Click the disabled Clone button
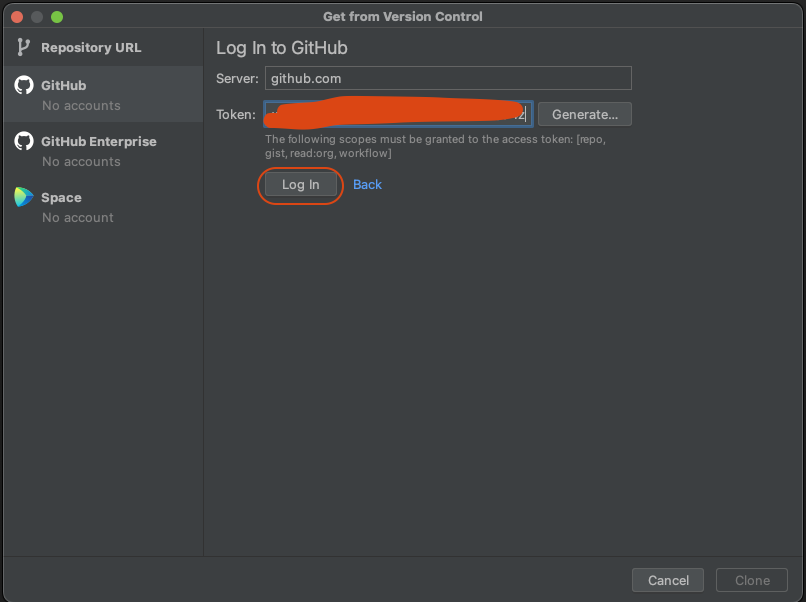 point(752,580)
